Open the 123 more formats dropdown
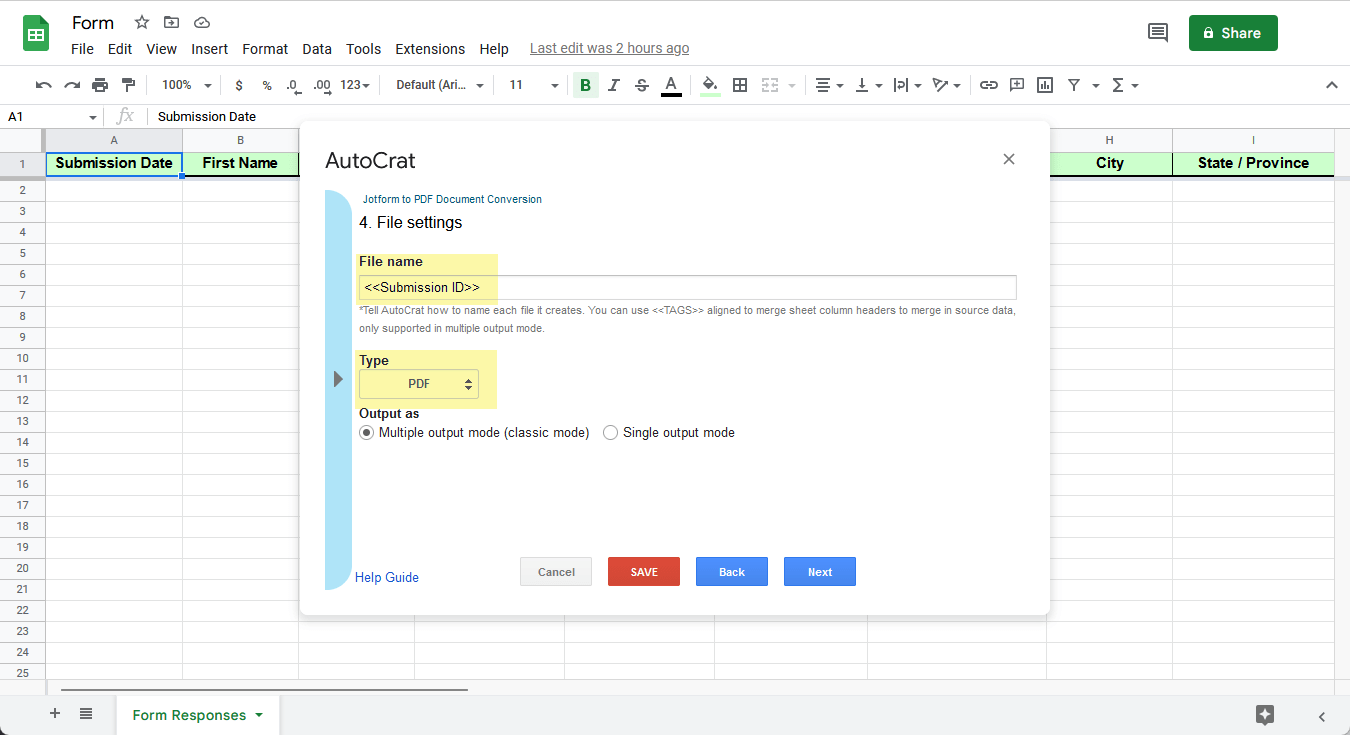This screenshot has width=1350, height=735. [355, 85]
